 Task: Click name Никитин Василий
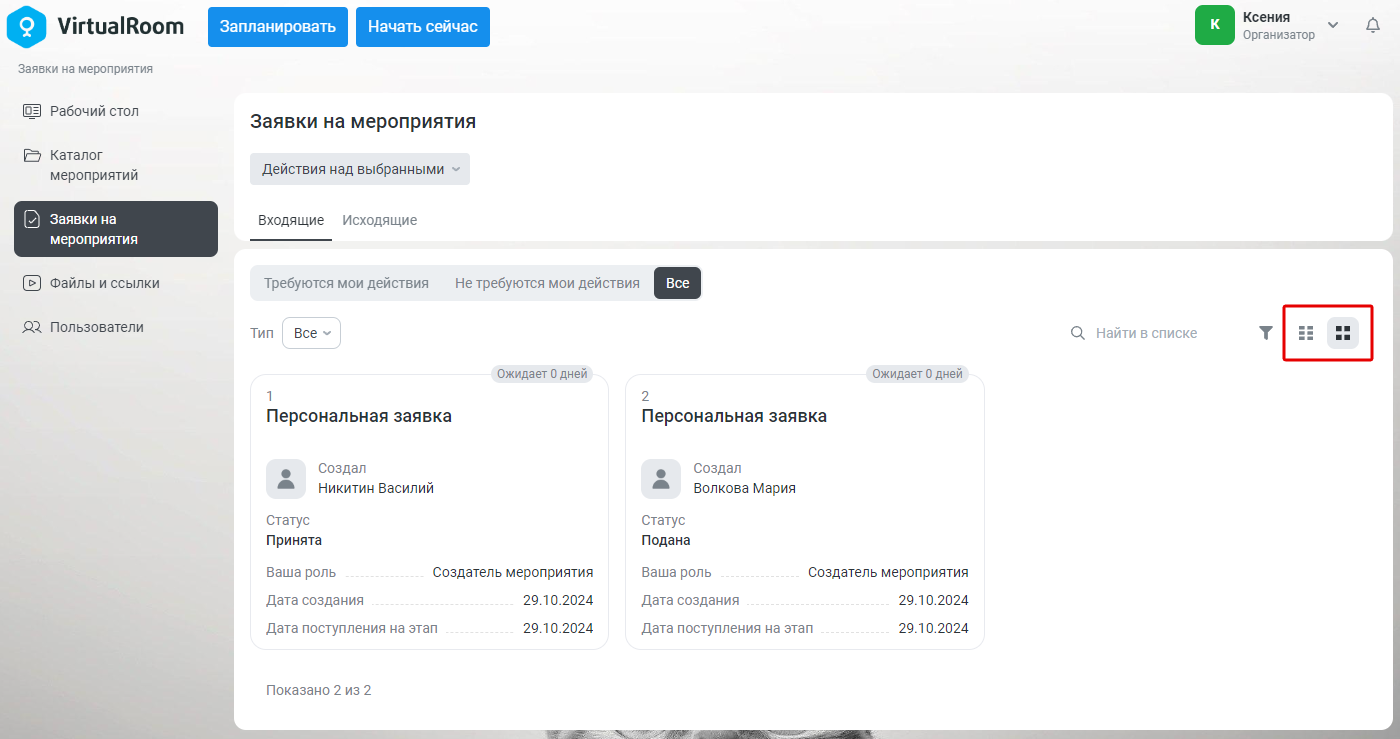coord(376,489)
